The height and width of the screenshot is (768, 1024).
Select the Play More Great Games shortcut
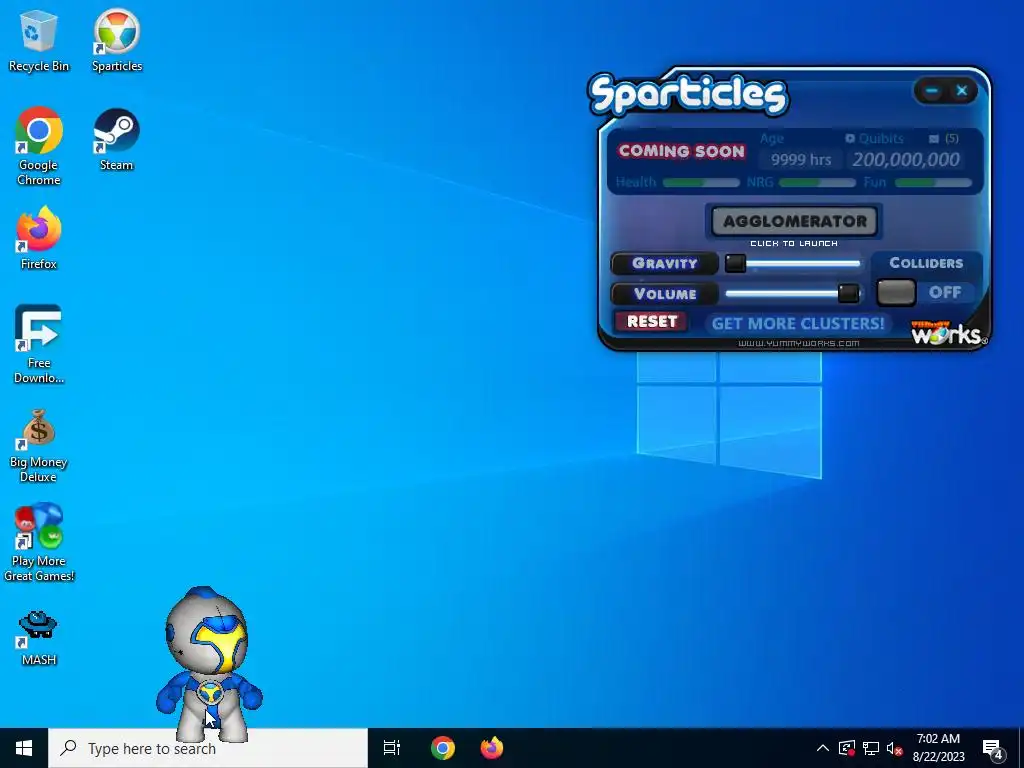click(39, 542)
